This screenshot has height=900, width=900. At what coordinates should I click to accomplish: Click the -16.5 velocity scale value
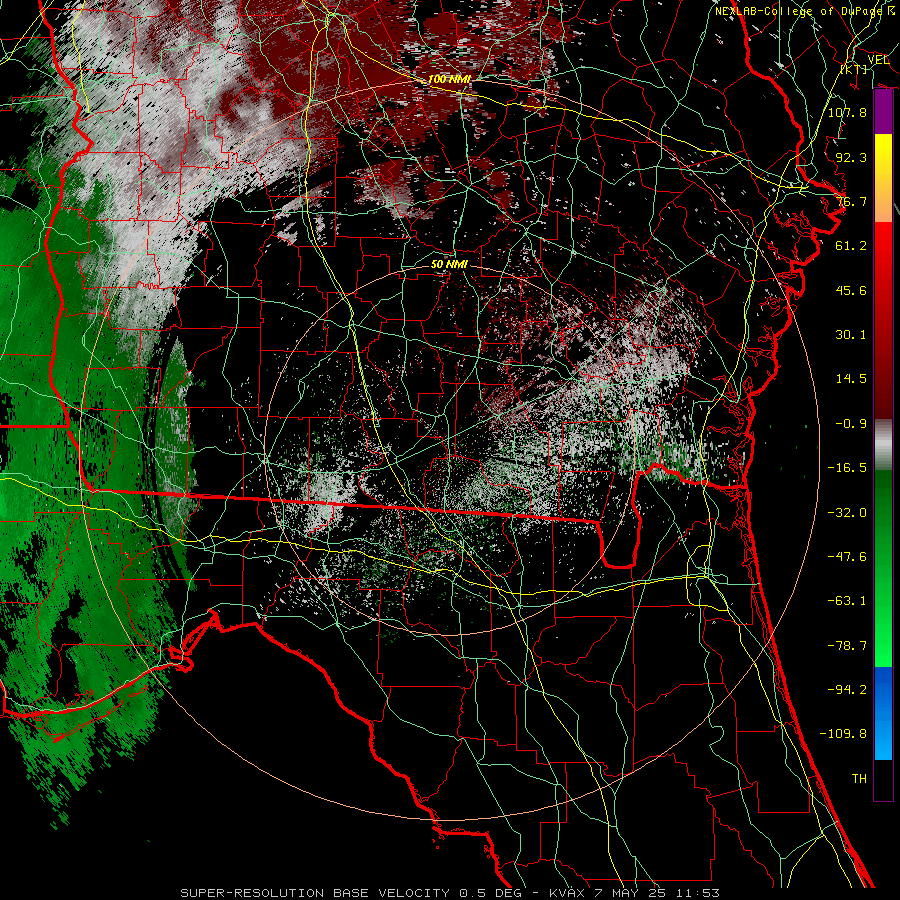[847, 468]
